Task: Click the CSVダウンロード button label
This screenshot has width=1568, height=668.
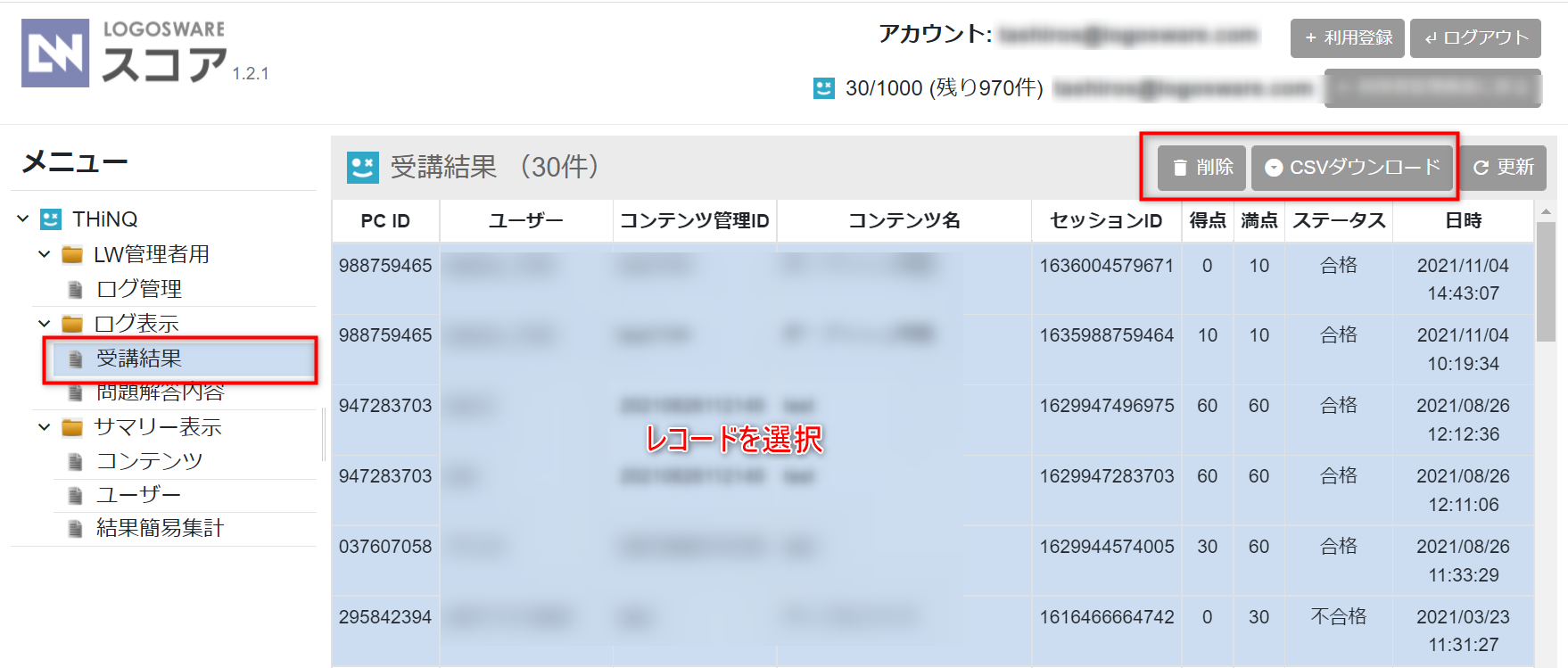Action: coord(1365,168)
